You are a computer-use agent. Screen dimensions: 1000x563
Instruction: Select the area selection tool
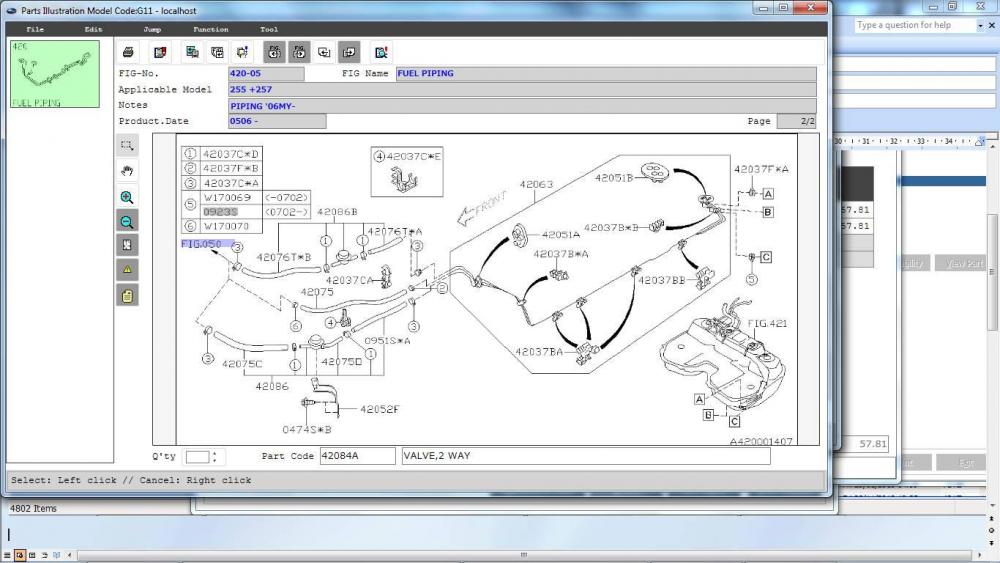pyautogui.click(x=127, y=145)
